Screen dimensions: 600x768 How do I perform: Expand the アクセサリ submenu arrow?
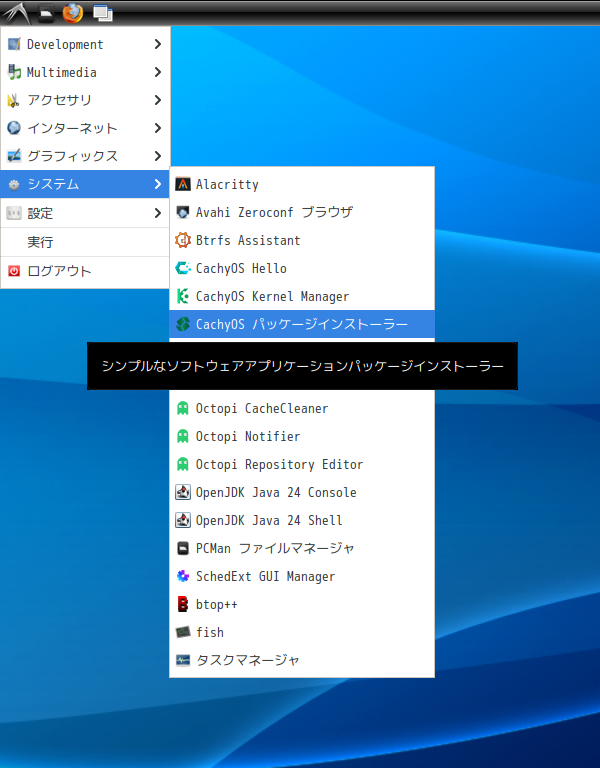tap(157, 100)
